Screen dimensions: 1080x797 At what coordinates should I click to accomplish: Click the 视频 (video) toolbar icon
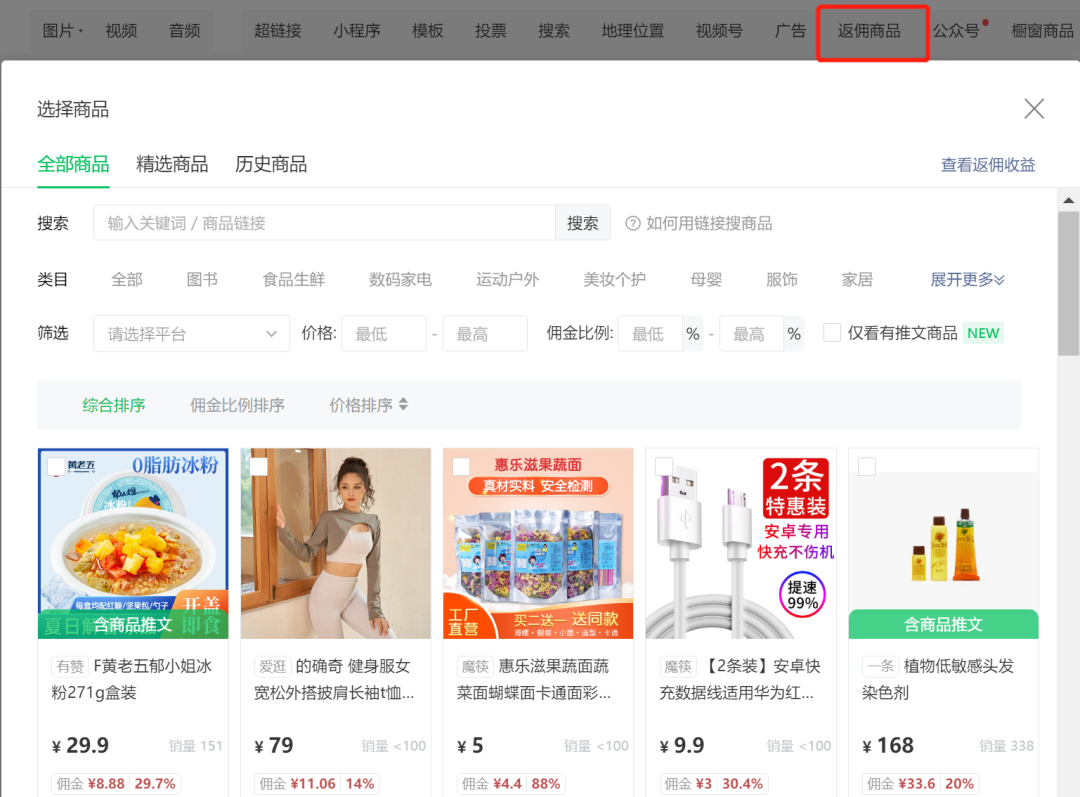(121, 30)
